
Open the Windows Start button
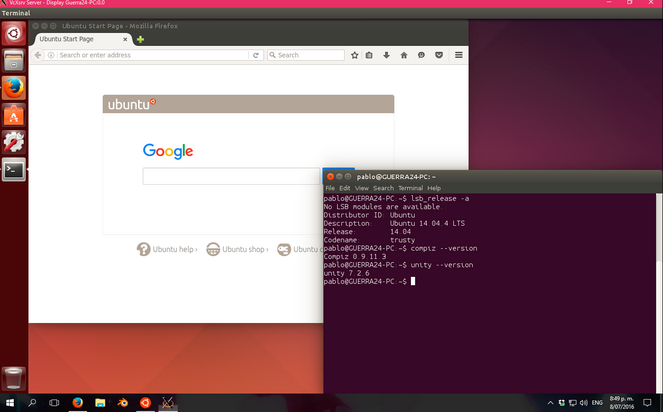10,403
